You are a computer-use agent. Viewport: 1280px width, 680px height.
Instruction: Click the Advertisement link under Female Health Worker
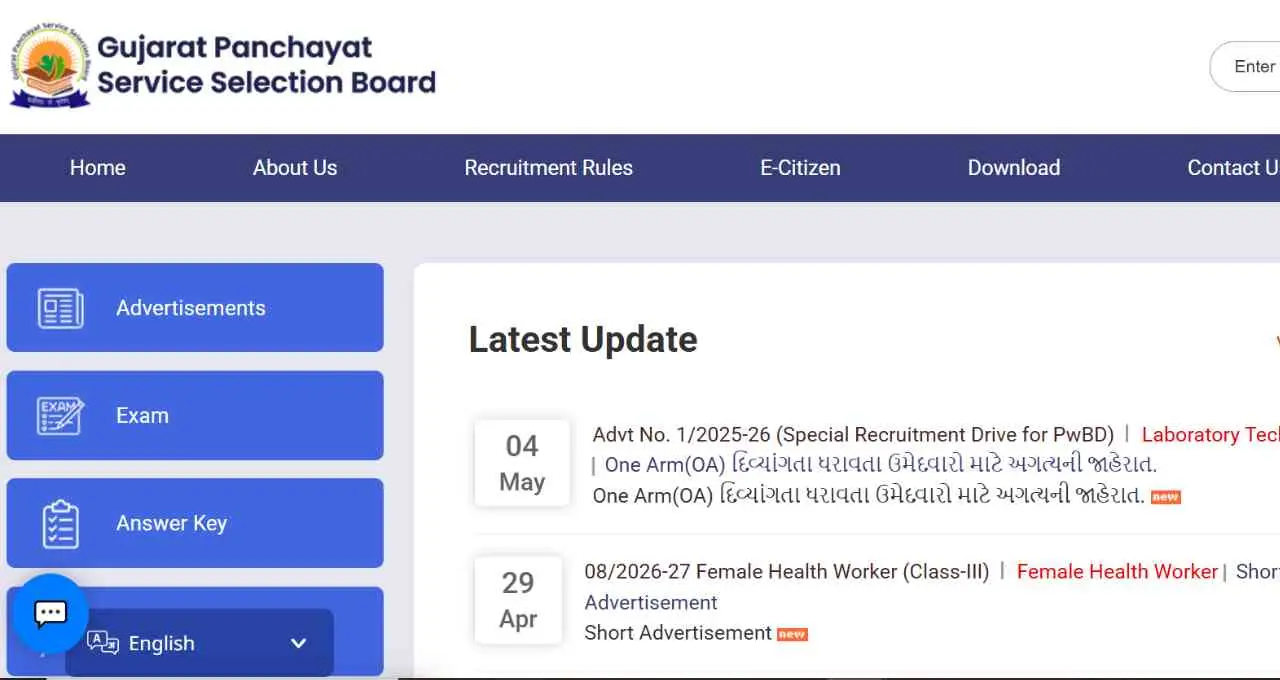click(x=651, y=603)
